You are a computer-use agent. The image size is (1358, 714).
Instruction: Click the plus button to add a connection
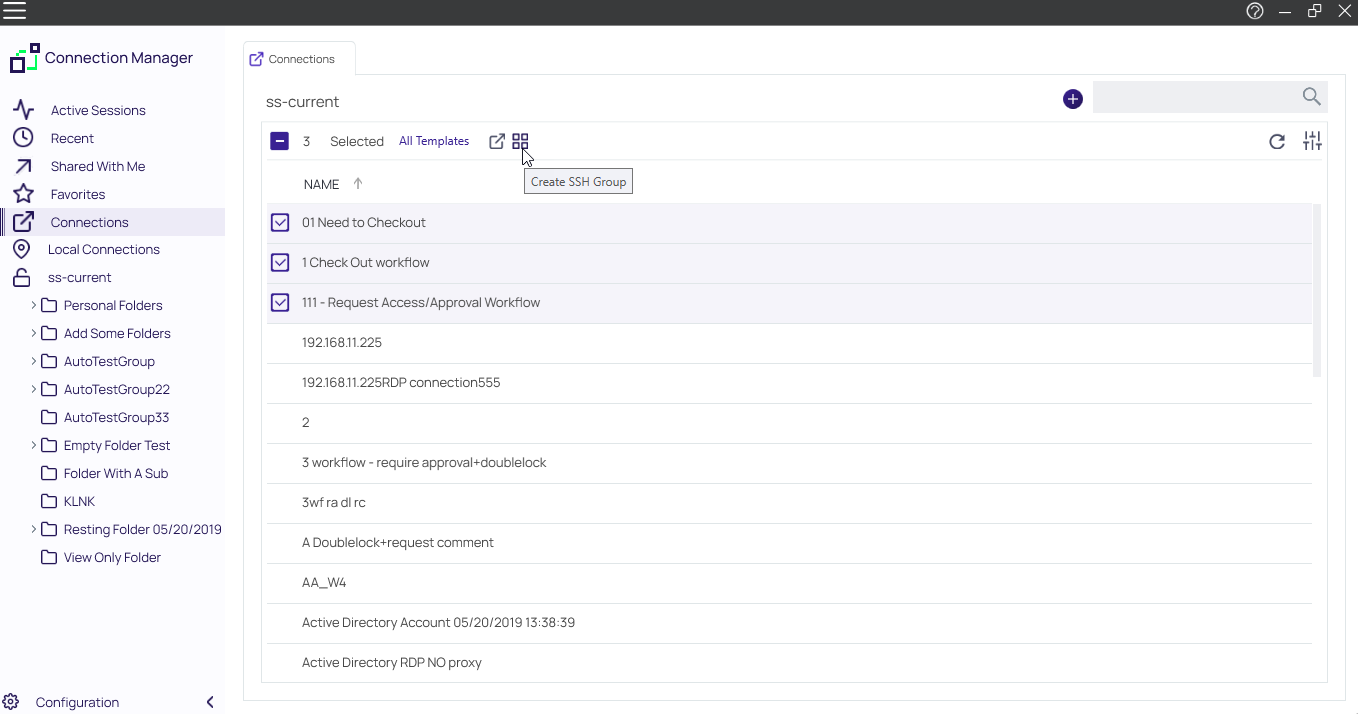click(1072, 99)
